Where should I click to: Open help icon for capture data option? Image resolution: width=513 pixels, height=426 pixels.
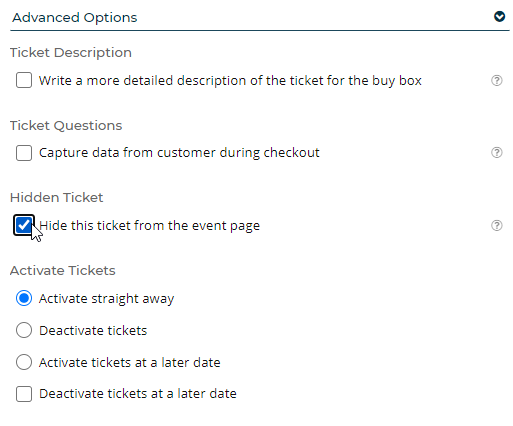click(x=496, y=152)
